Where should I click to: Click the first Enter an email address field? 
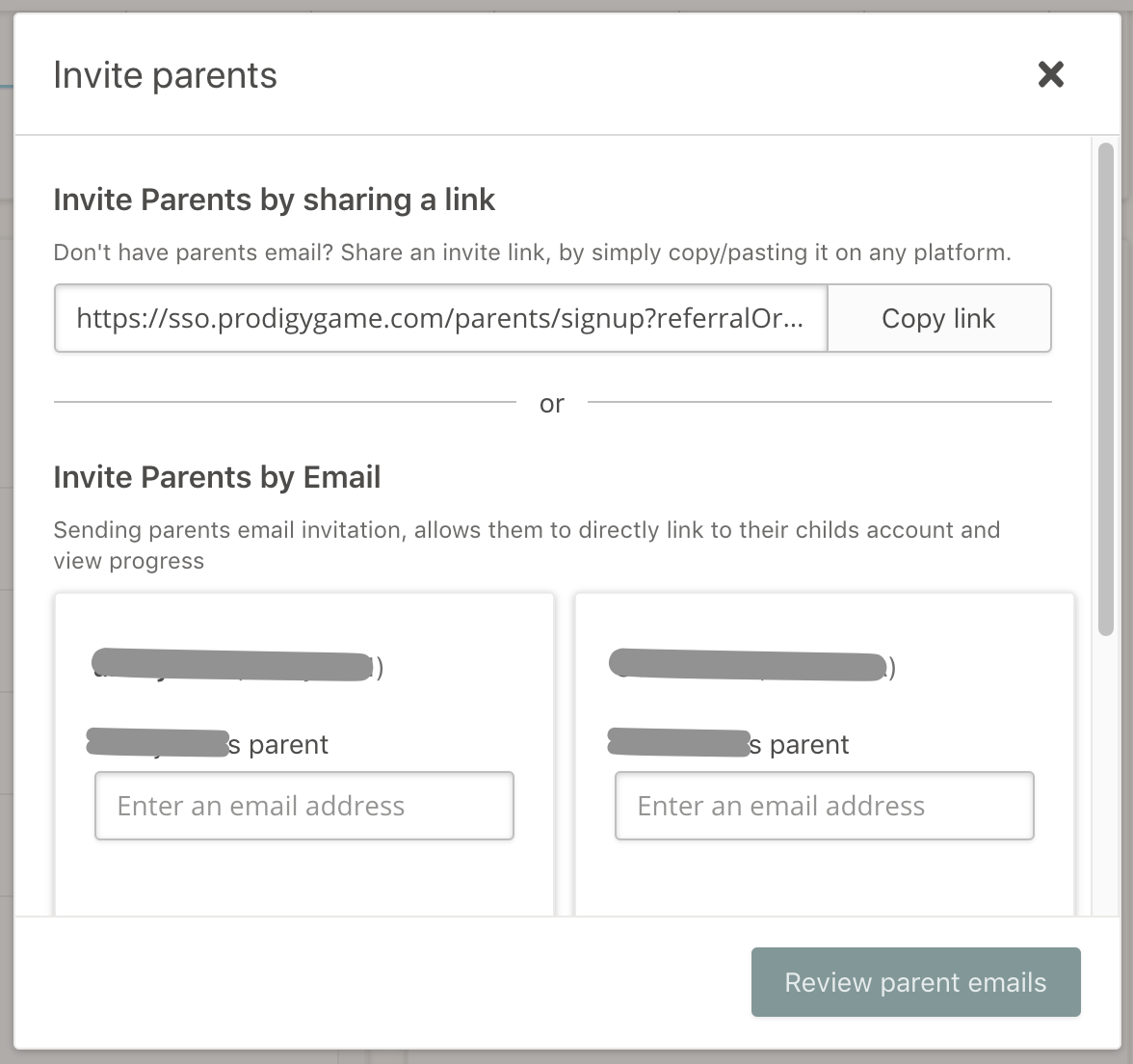pos(303,806)
